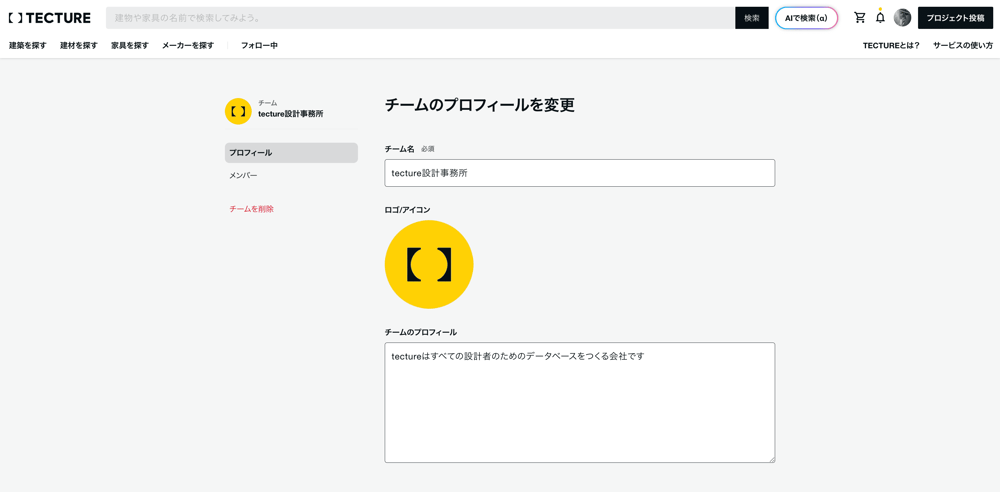Click the プロジェクト投稿 button

point(955,18)
